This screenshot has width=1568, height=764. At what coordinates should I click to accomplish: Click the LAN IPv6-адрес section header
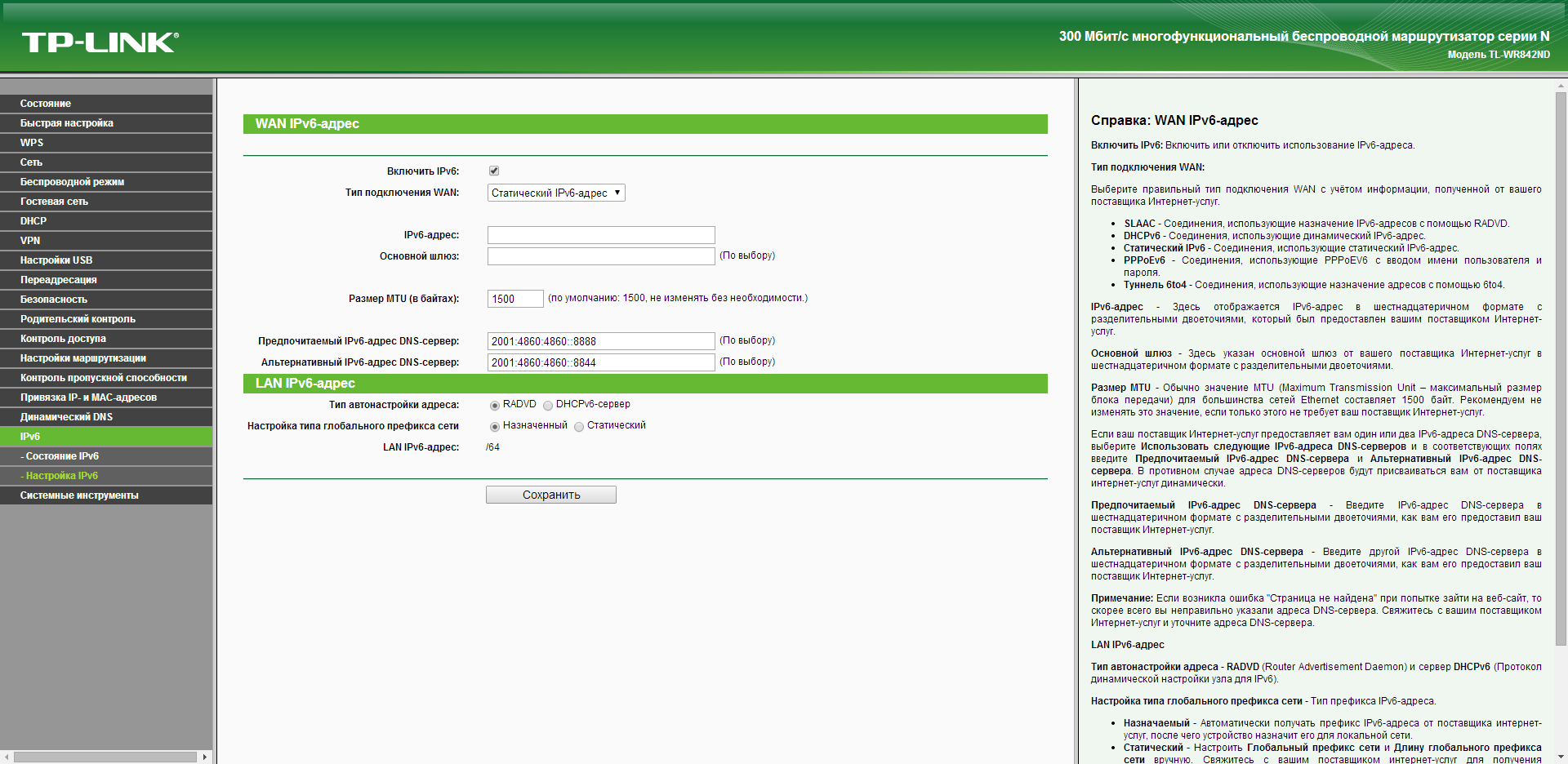tap(645, 384)
